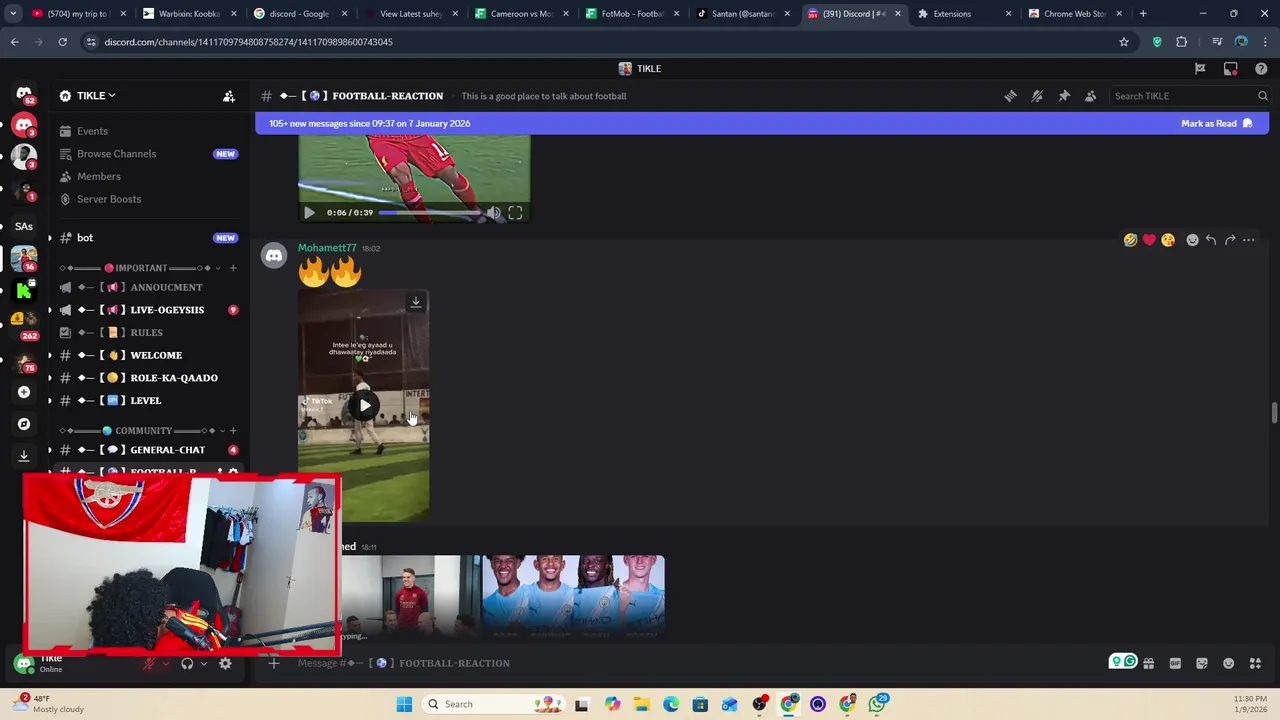
Task: Reply to Mohamett77's message arrow
Action: (1211, 240)
